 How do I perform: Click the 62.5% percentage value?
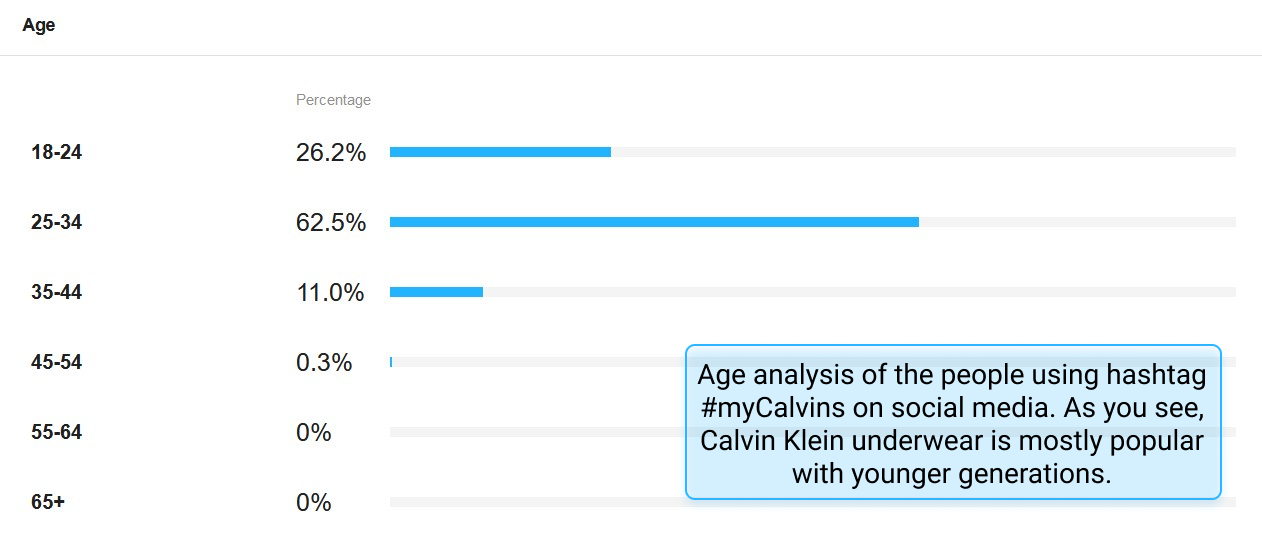331,223
